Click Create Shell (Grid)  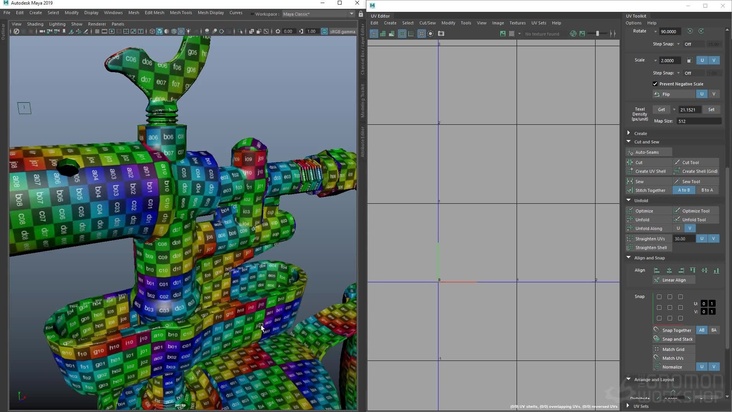pyautogui.click(x=696, y=171)
